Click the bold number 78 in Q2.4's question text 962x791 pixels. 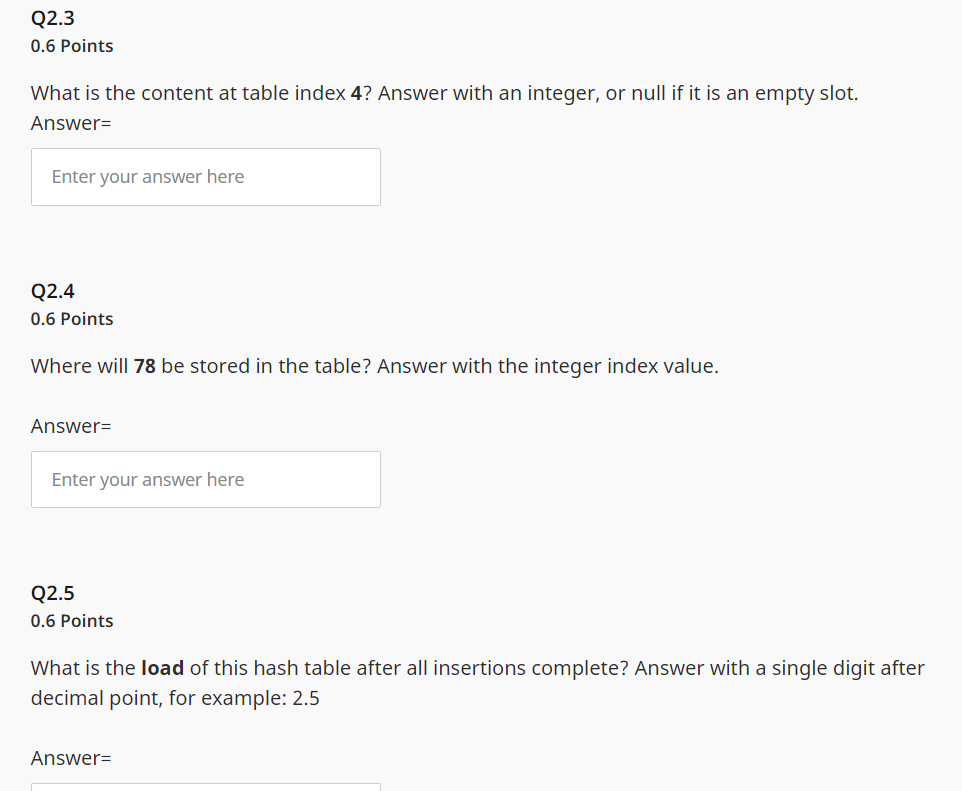point(144,365)
